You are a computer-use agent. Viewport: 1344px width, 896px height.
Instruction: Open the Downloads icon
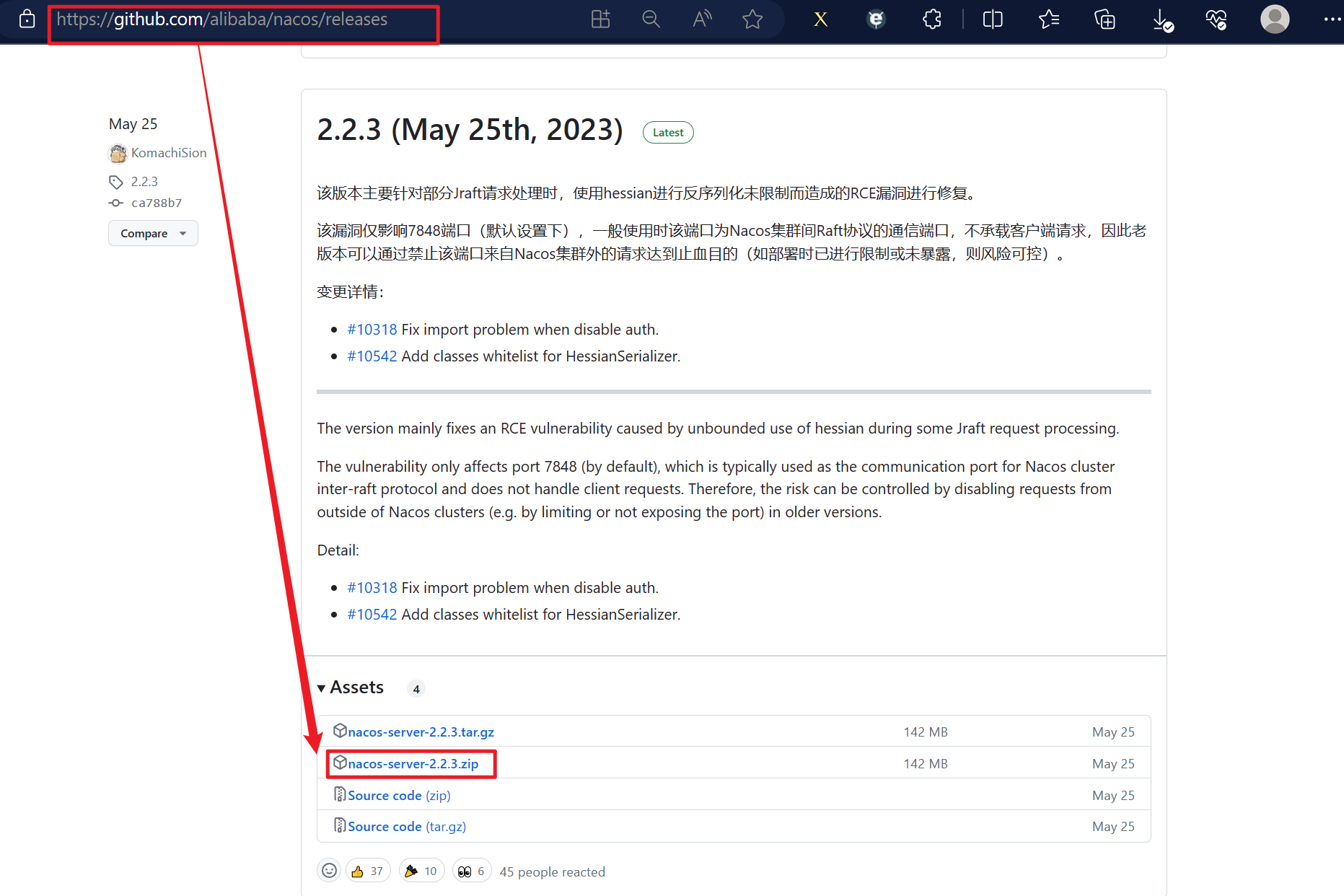point(1162,20)
